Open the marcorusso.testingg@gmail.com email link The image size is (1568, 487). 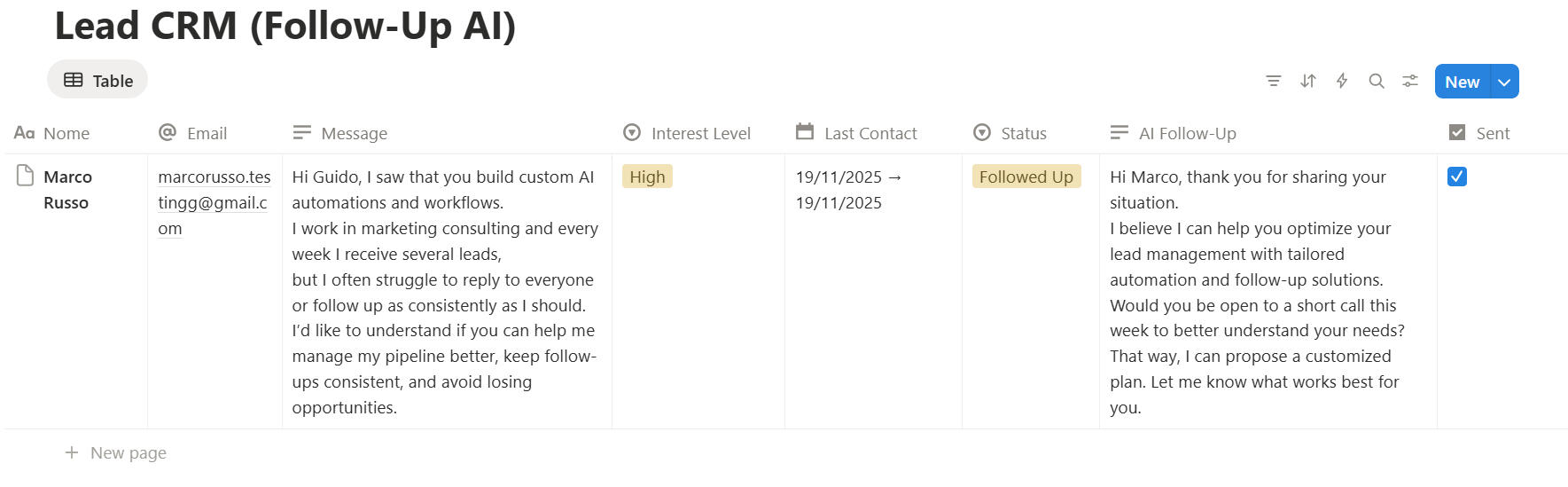click(214, 202)
